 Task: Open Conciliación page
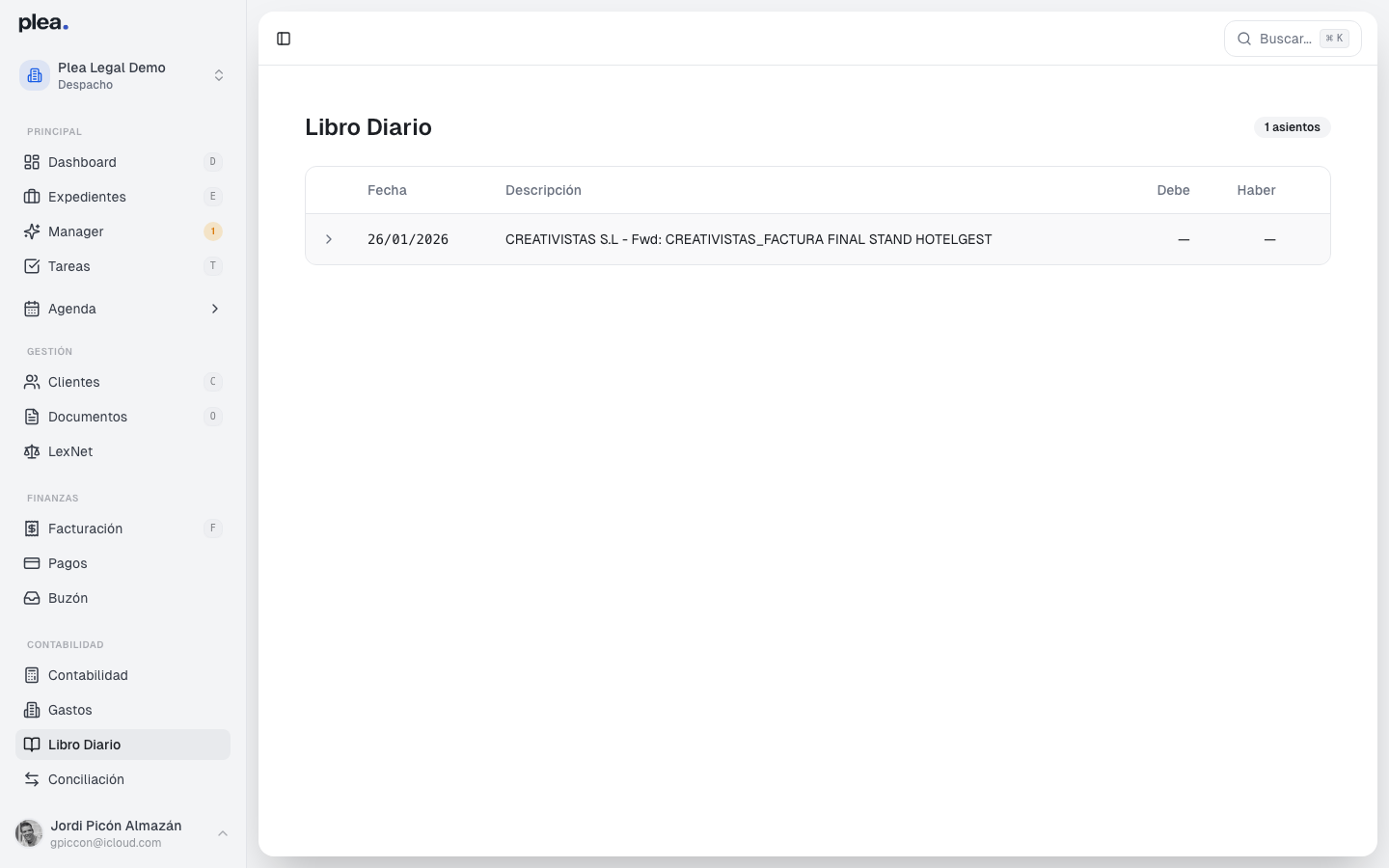click(x=123, y=779)
